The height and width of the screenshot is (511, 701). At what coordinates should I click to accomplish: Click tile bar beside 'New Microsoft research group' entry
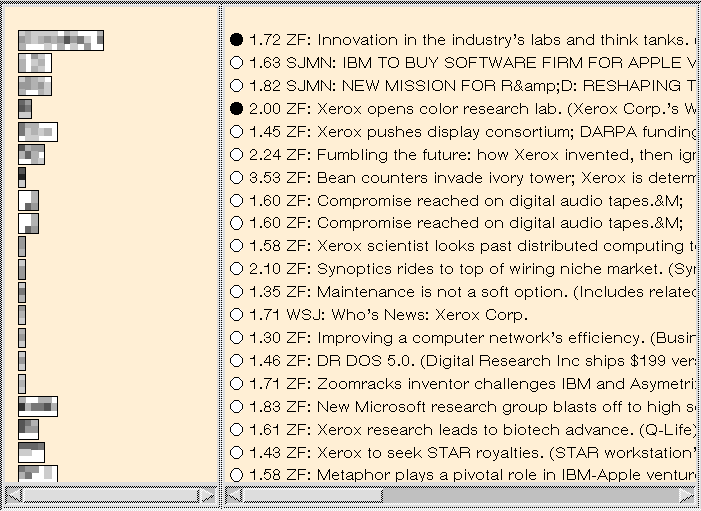coord(38,406)
